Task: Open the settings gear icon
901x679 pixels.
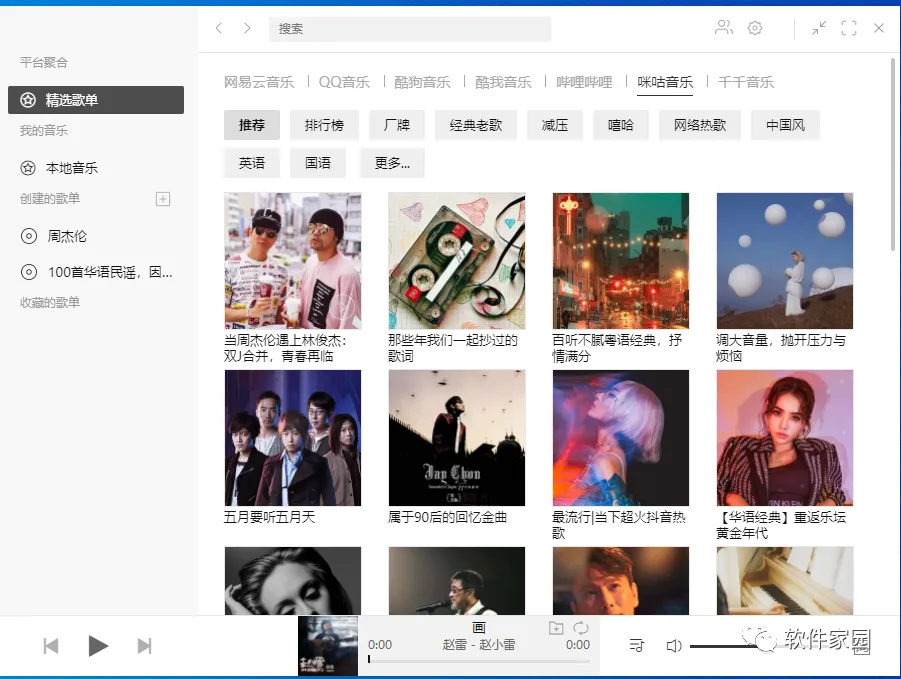Action: (754, 28)
